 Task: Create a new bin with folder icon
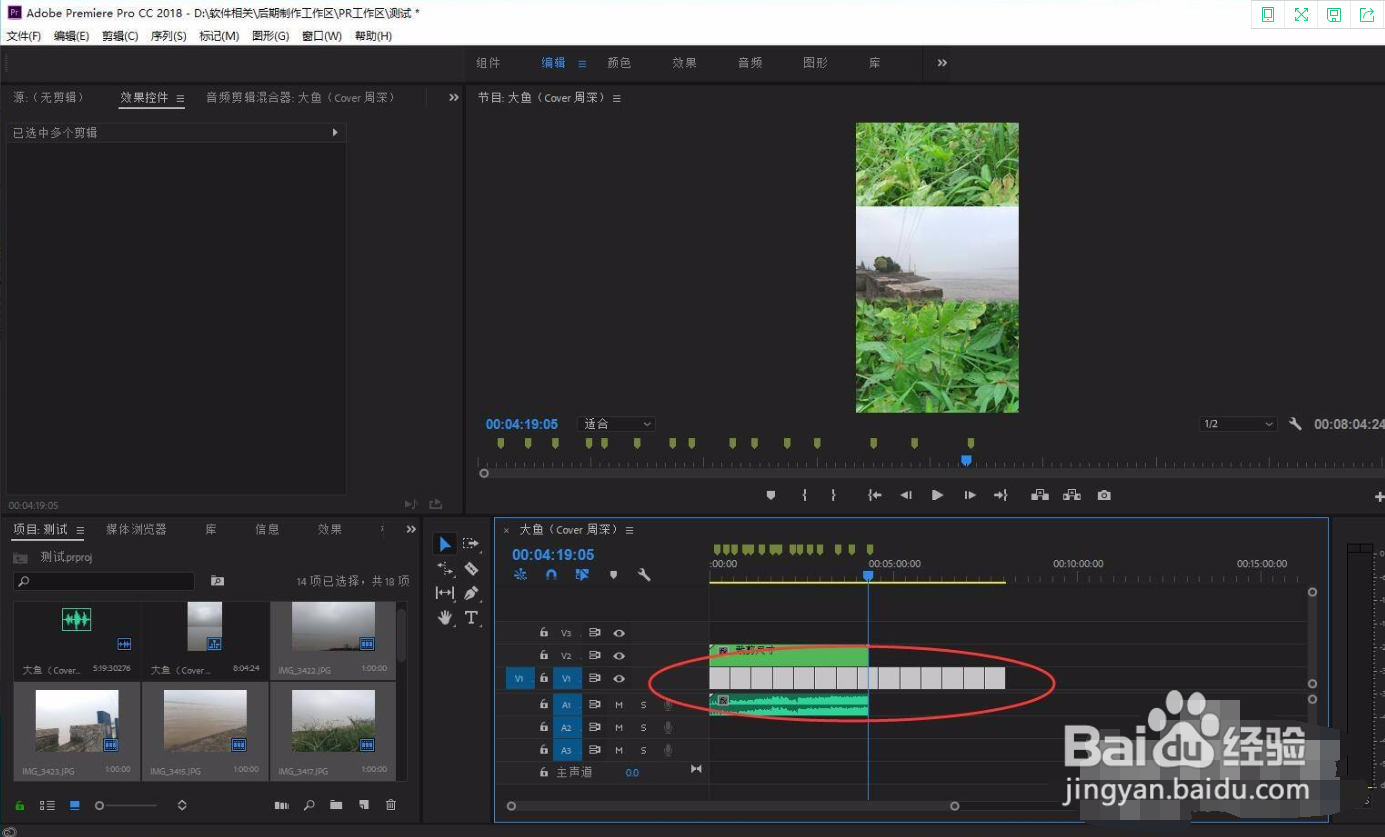click(x=336, y=805)
